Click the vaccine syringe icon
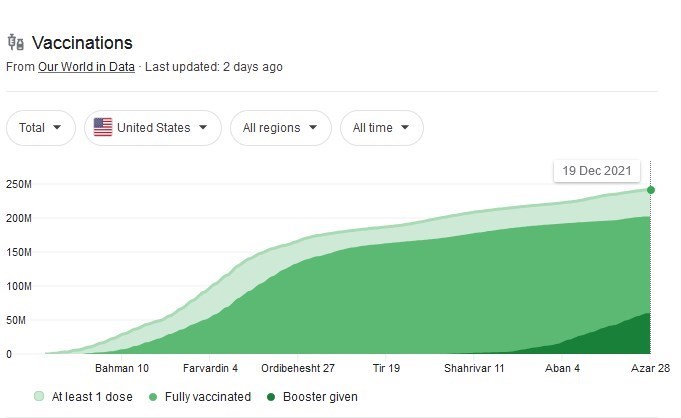The width and height of the screenshot is (681, 418). [15, 43]
